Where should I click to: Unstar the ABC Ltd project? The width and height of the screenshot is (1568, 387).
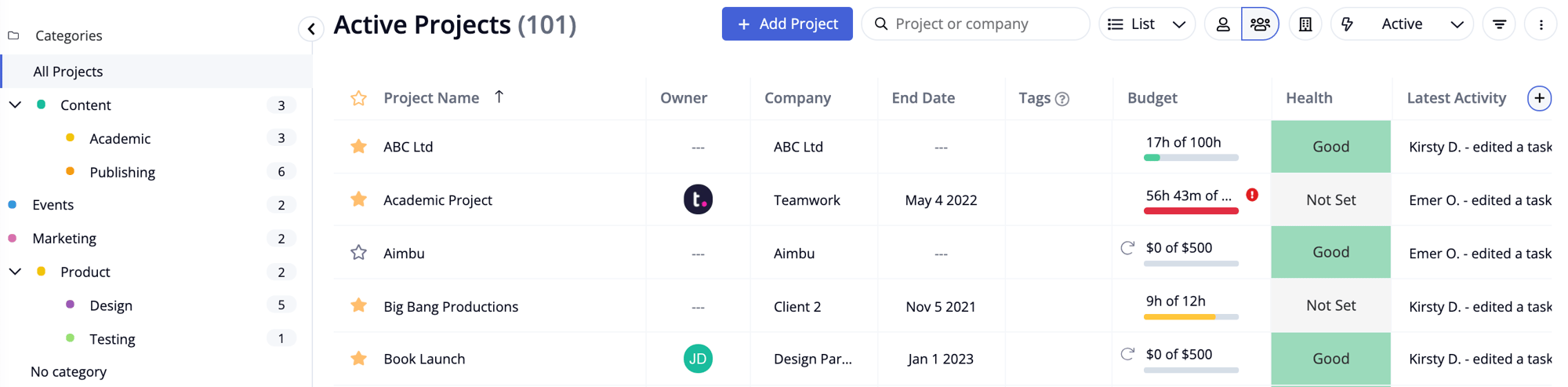[358, 146]
